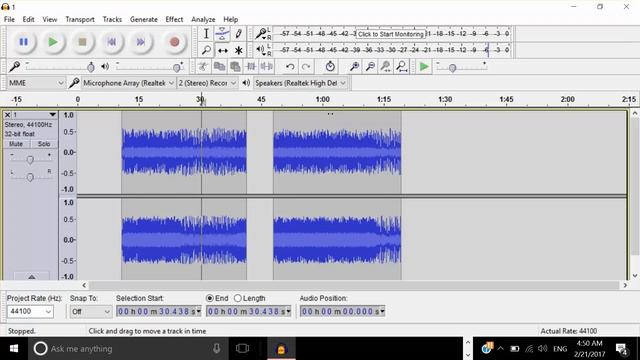The width and height of the screenshot is (640, 360).
Task: Open the Tracks menu
Action: tap(112, 19)
